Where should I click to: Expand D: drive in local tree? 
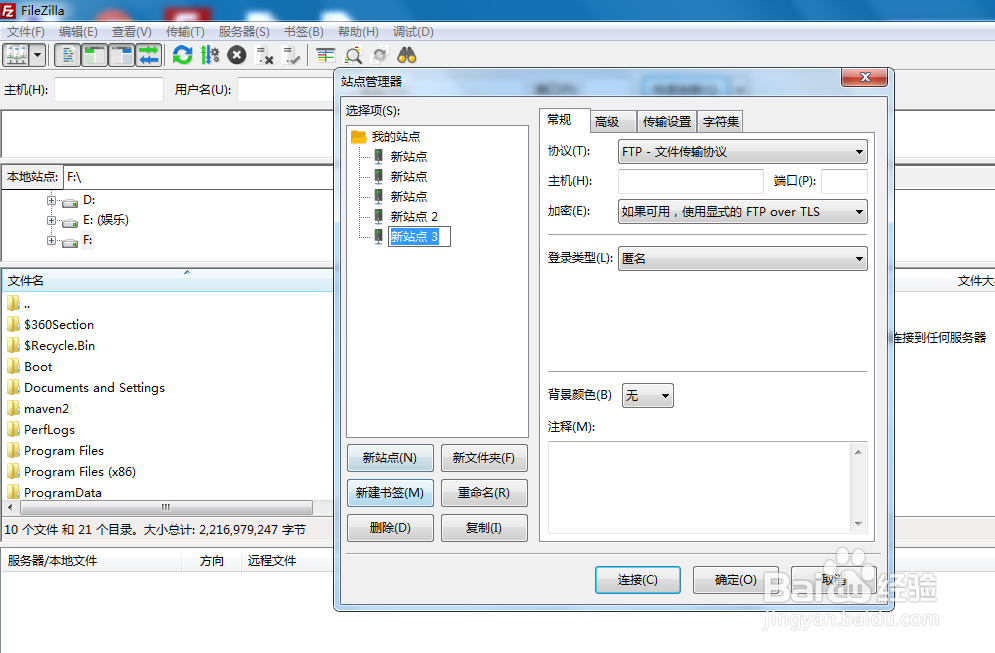click(x=51, y=200)
